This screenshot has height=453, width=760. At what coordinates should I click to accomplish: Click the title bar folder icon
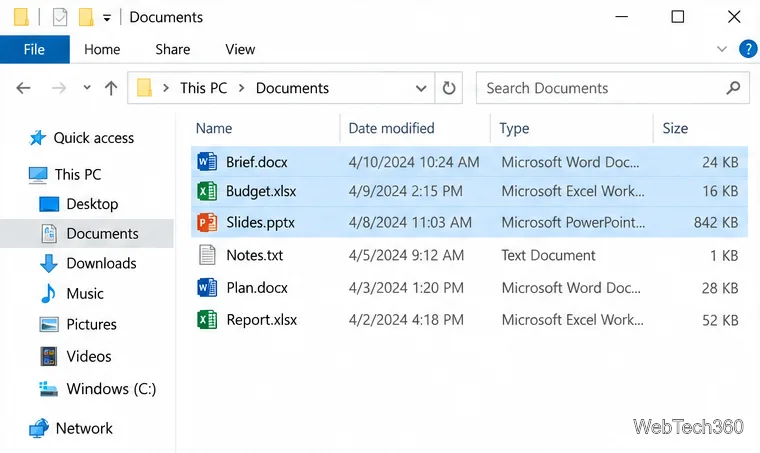click(21, 17)
